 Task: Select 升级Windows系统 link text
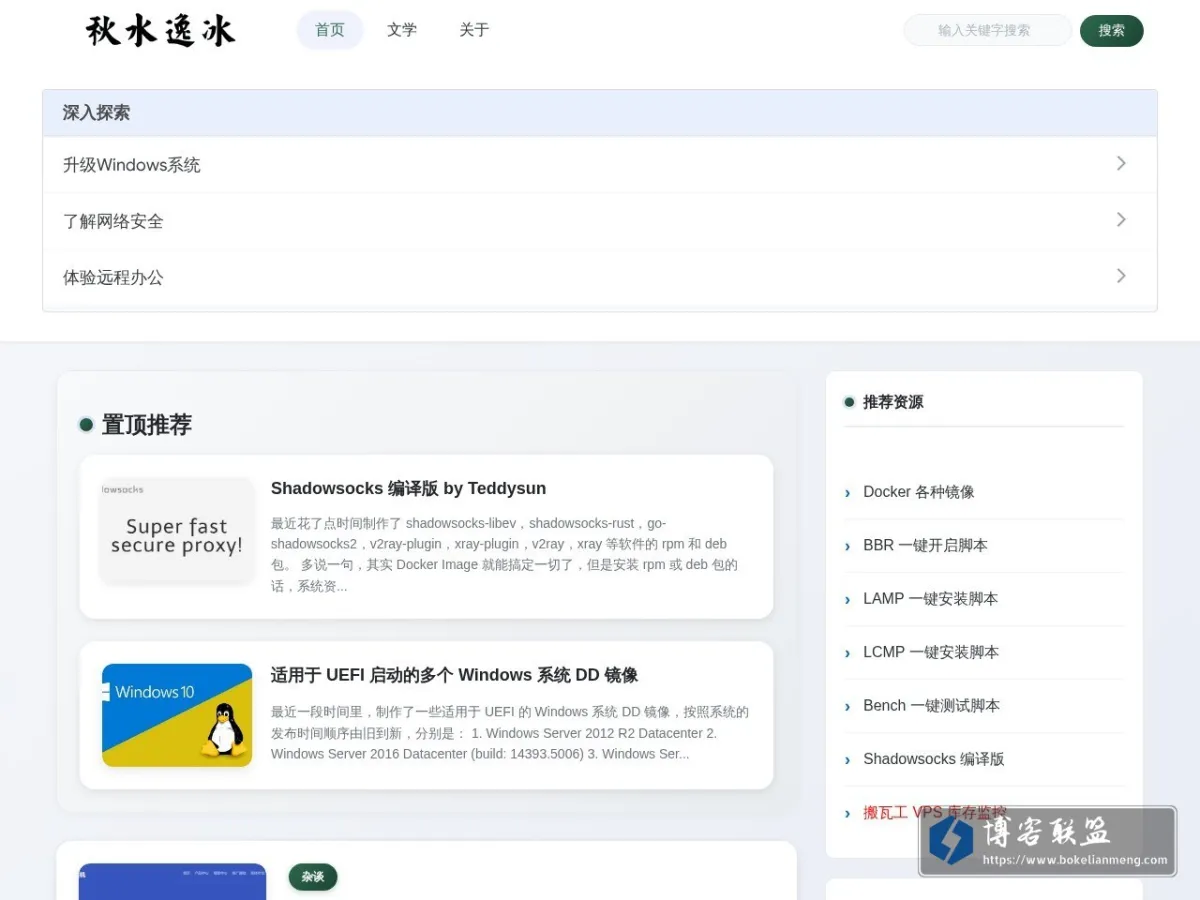tap(132, 165)
